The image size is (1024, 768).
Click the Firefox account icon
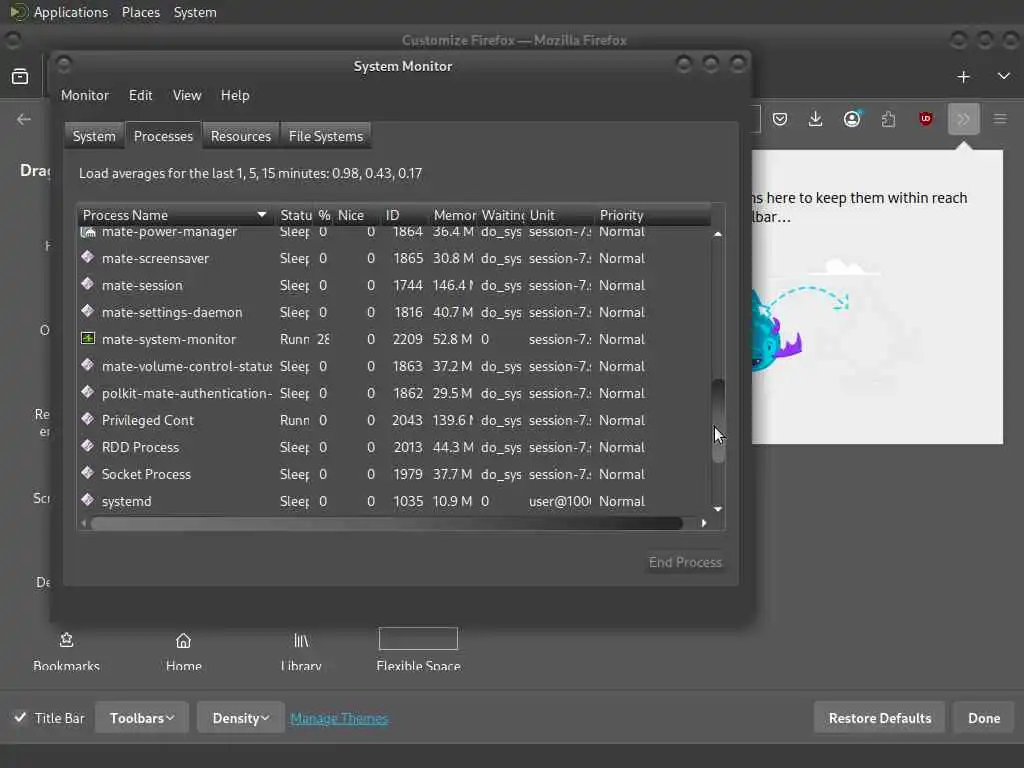click(852, 119)
